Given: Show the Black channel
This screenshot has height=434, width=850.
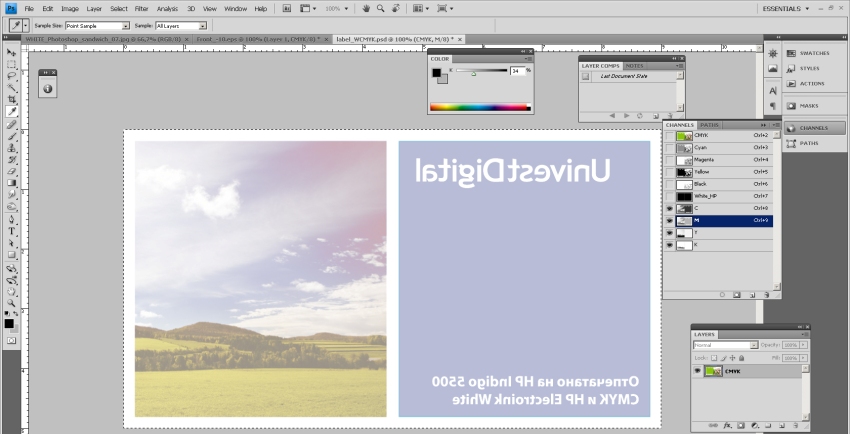Looking at the screenshot, I should pyautogui.click(x=670, y=184).
